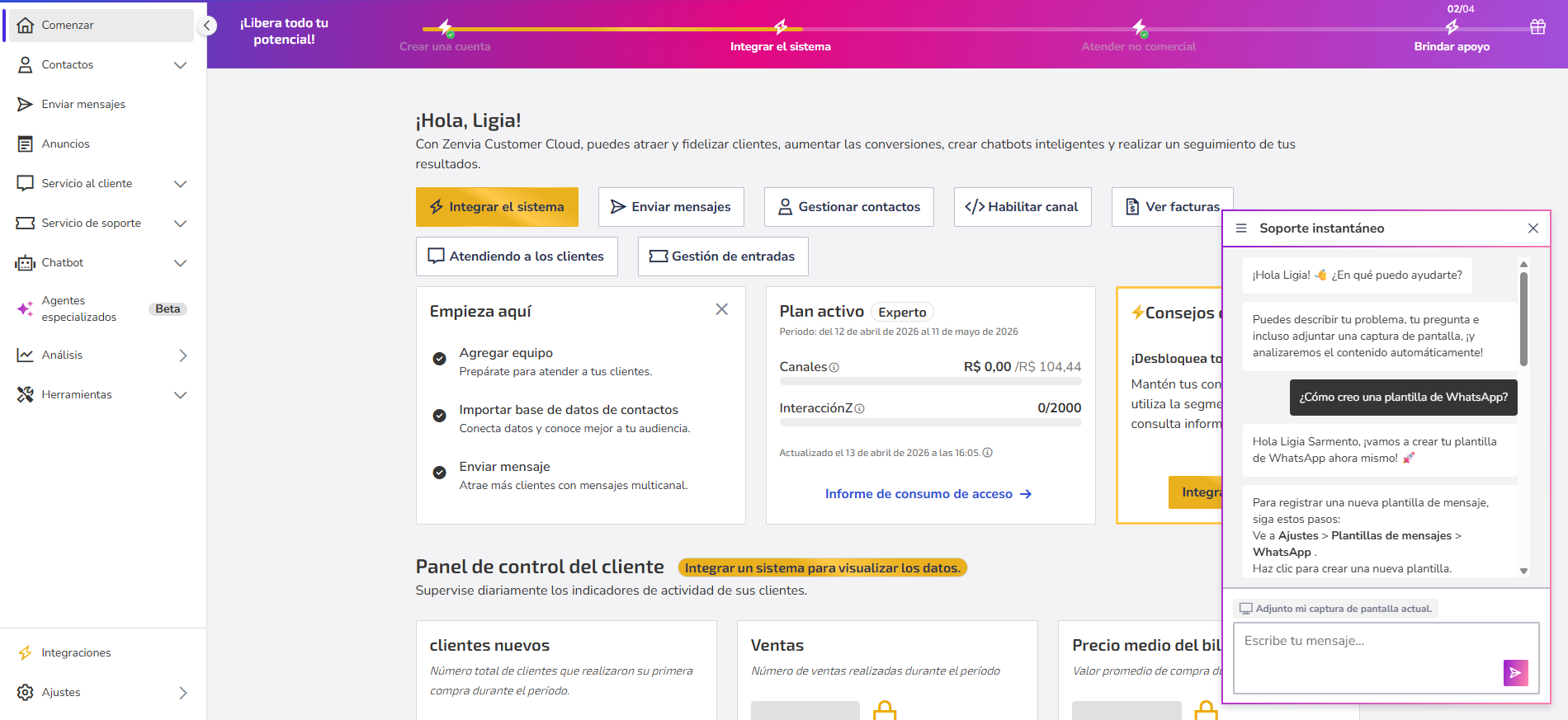Expand the Chatbot chevron

pyautogui.click(x=181, y=263)
